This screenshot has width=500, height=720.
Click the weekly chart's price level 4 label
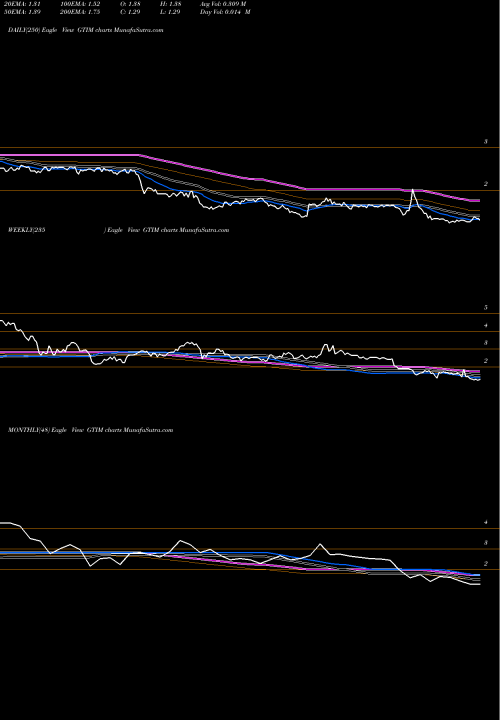(x=486, y=325)
